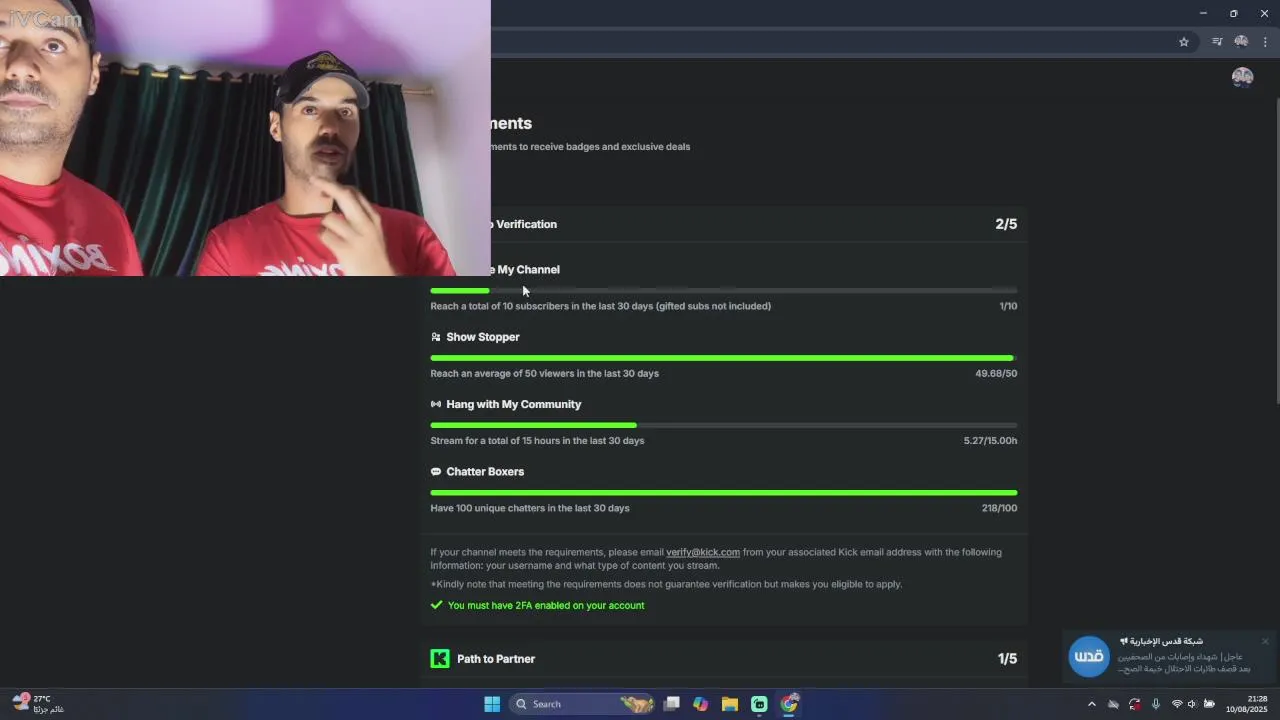Click the Kick logo beside Path to Partner
Image resolution: width=1280 pixels, height=720 pixels.
440,659
